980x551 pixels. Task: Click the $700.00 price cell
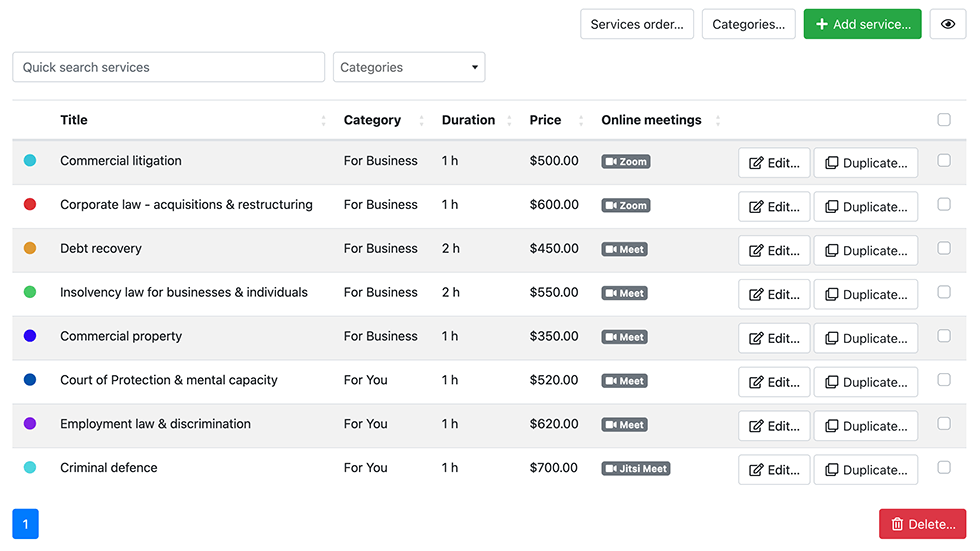pos(553,468)
